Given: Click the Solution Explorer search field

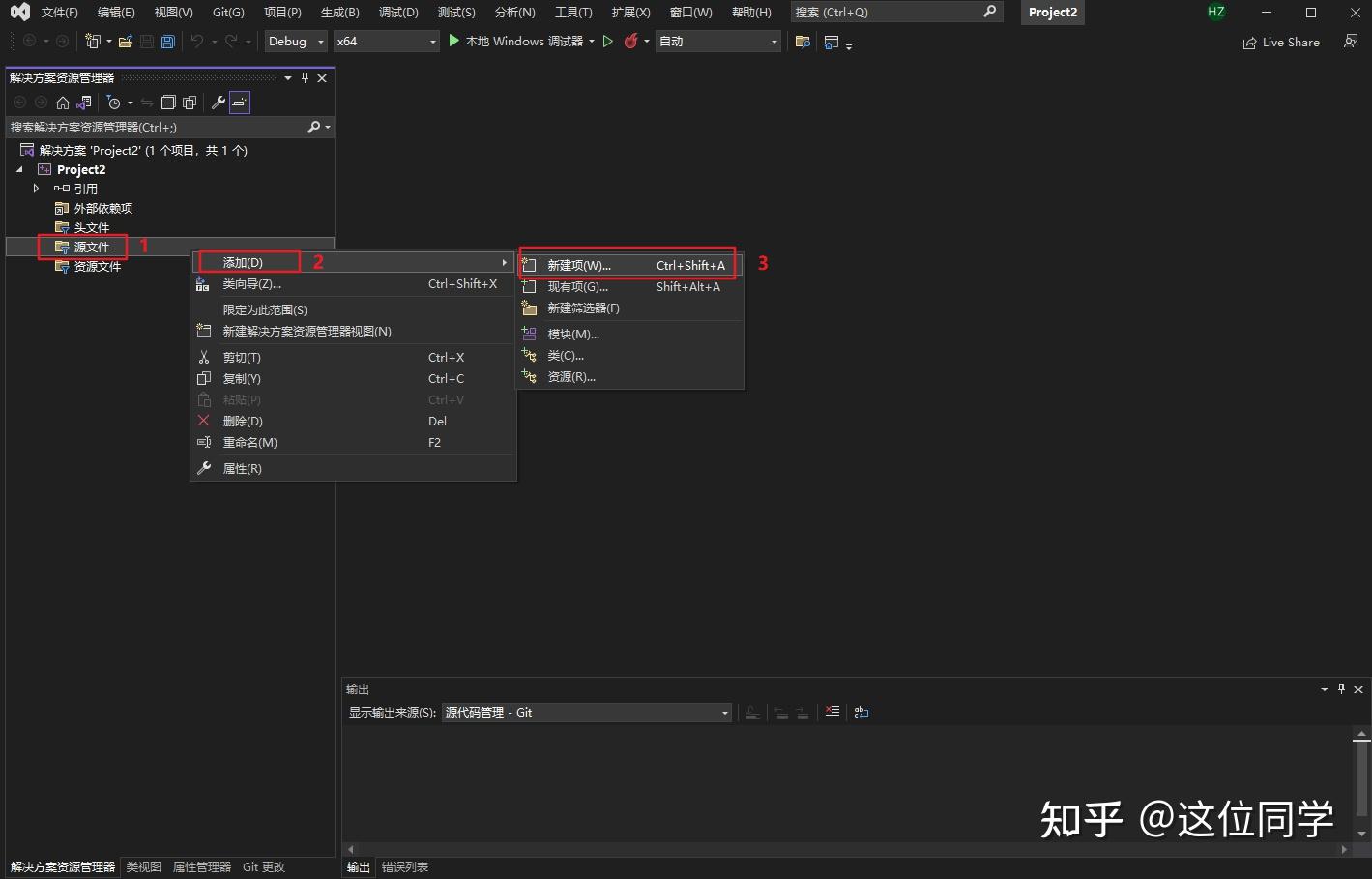Looking at the screenshot, I should click(x=170, y=127).
